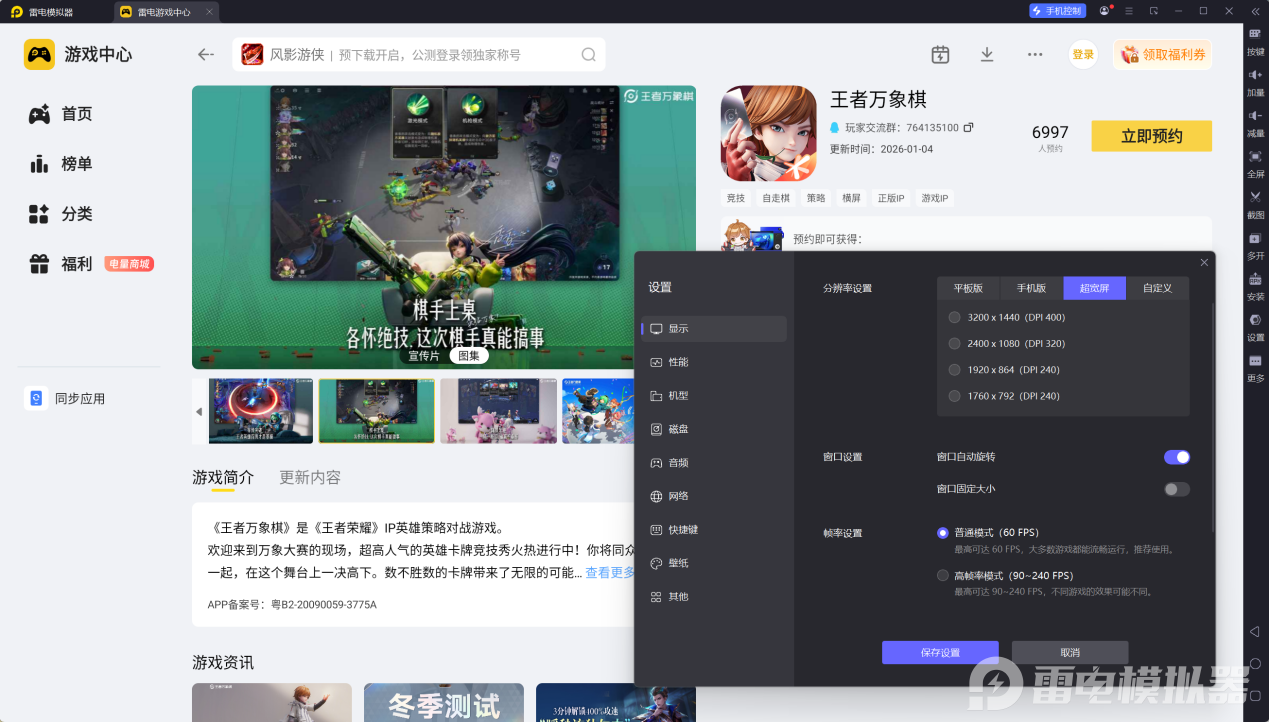Click the search magnifier icon
This screenshot has height=722, width=1269.
pyautogui.click(x=588, y=55)
